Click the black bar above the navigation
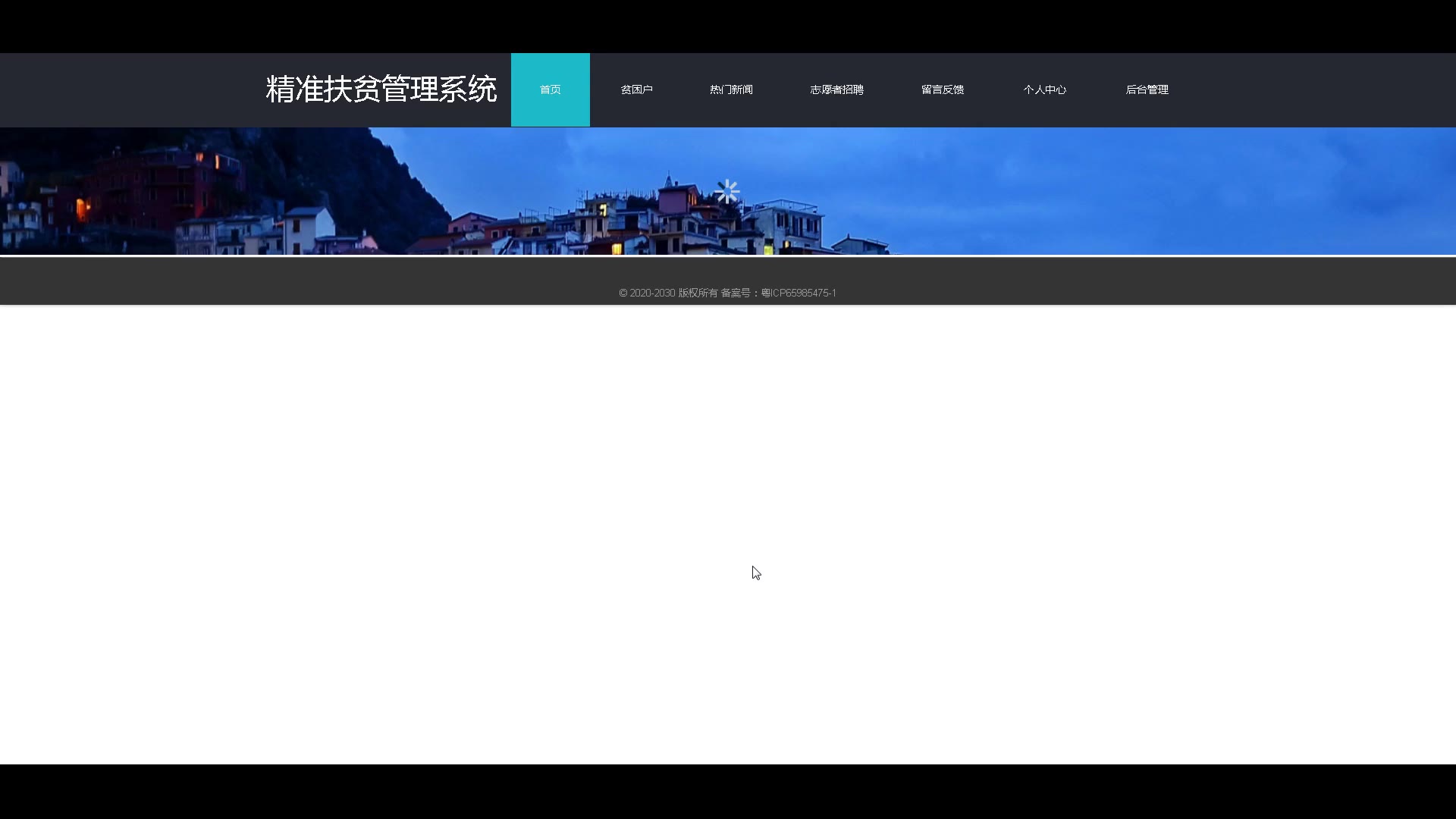This screenshot has width=1456, height=819. (x=728, y=26)
